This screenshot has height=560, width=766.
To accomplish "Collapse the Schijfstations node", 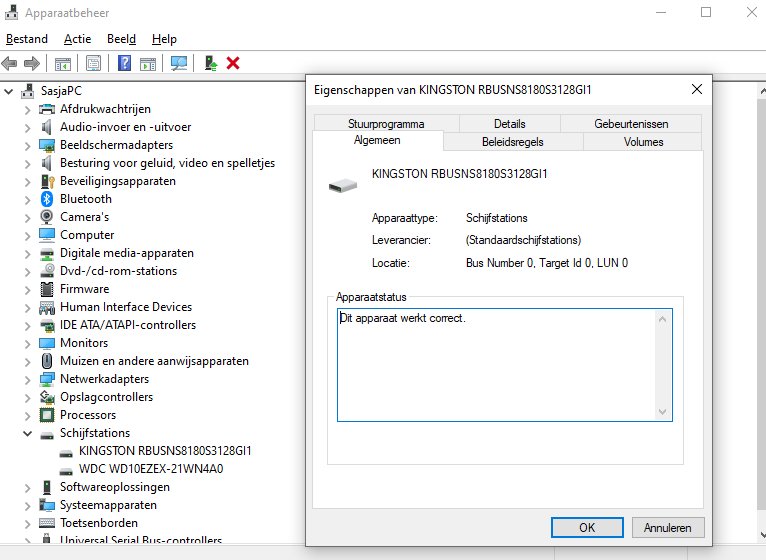I will 28,433.
